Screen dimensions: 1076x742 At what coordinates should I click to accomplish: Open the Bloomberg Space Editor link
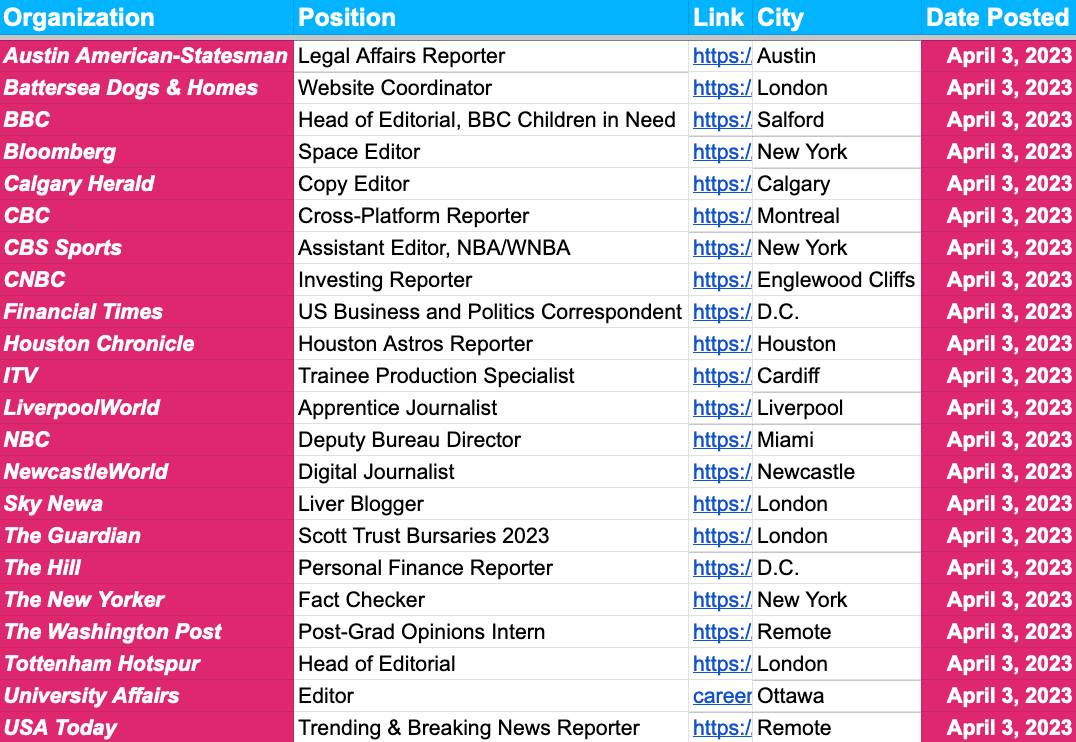coord(721,152)
